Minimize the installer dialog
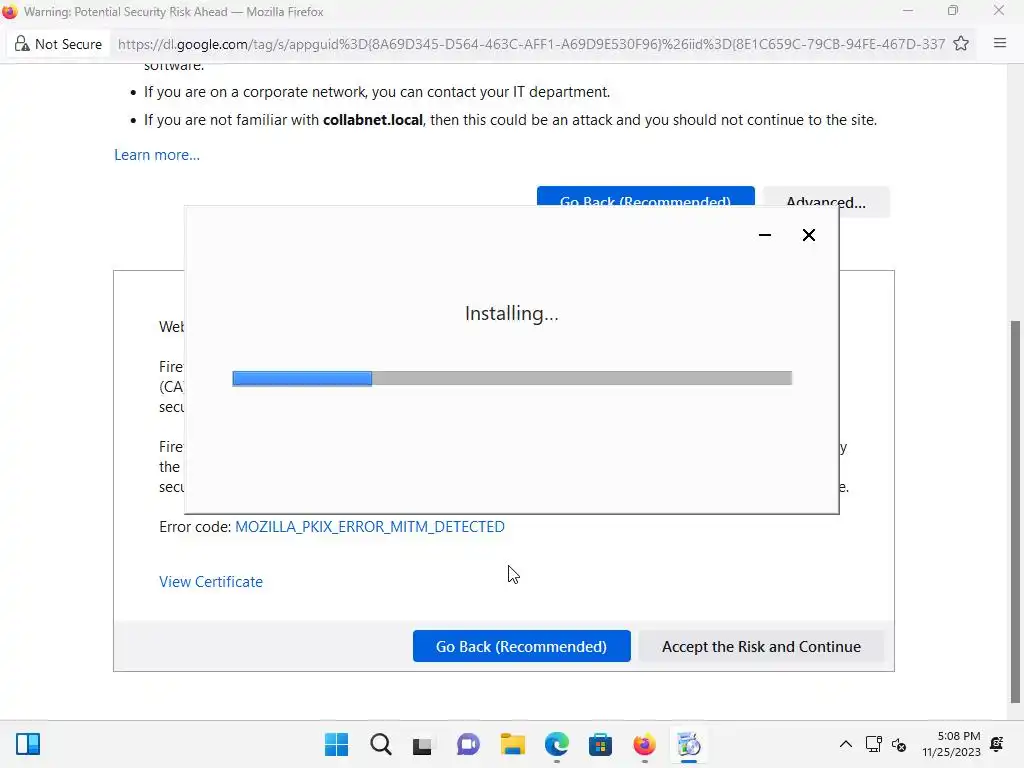This screenshot has height=768, width=1024. (x=765, y=235)
